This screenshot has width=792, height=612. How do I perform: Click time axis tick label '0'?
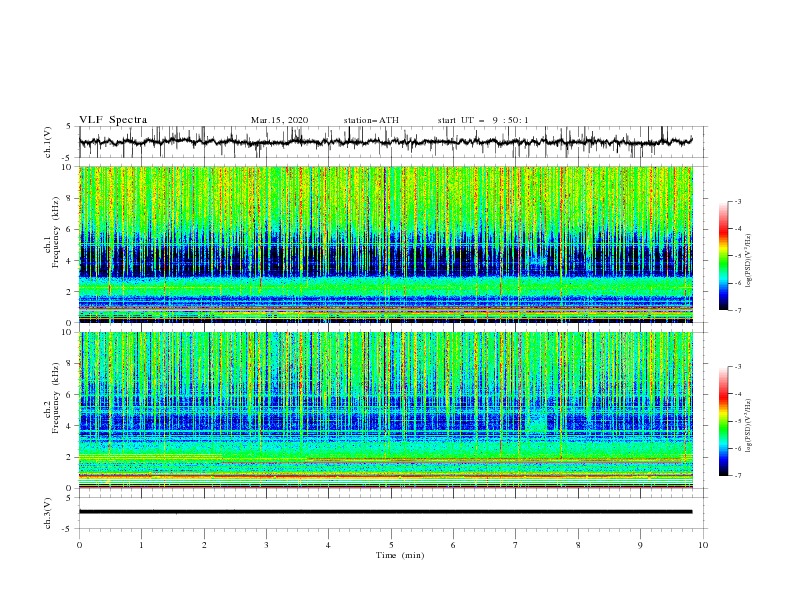click(x=79, y=545)
